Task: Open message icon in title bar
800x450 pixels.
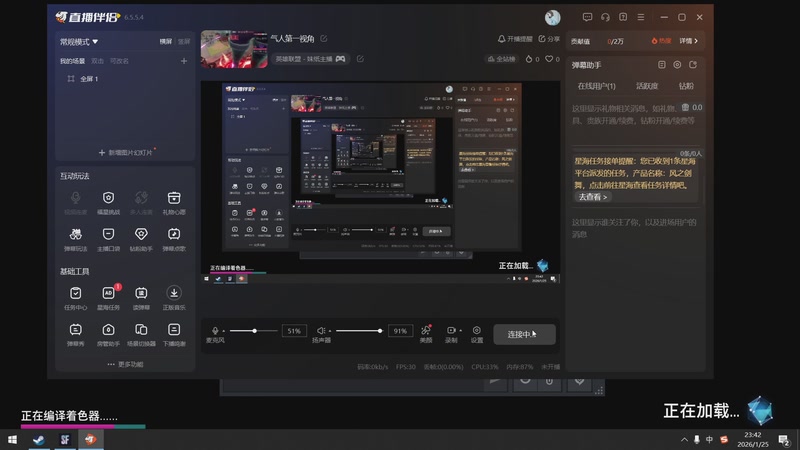Action: [x=587, y=17]
